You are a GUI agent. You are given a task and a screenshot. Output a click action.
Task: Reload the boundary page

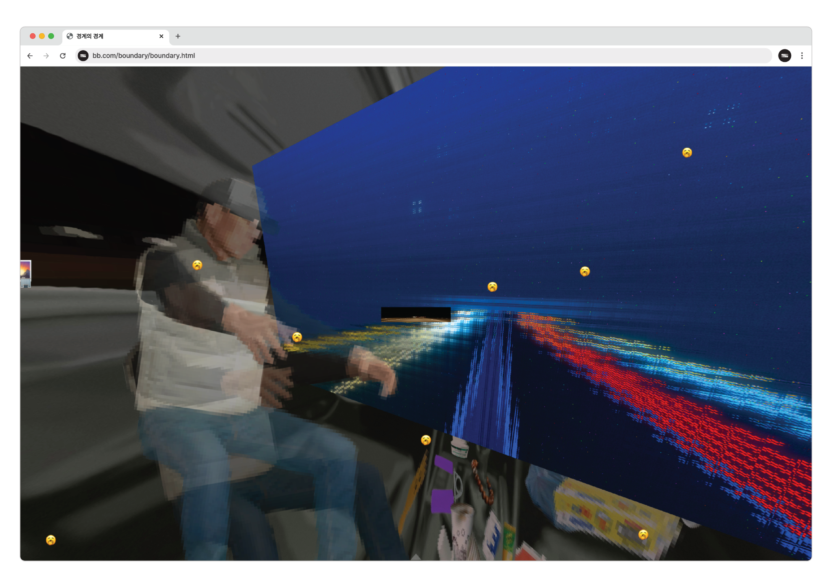click(63, 56)
